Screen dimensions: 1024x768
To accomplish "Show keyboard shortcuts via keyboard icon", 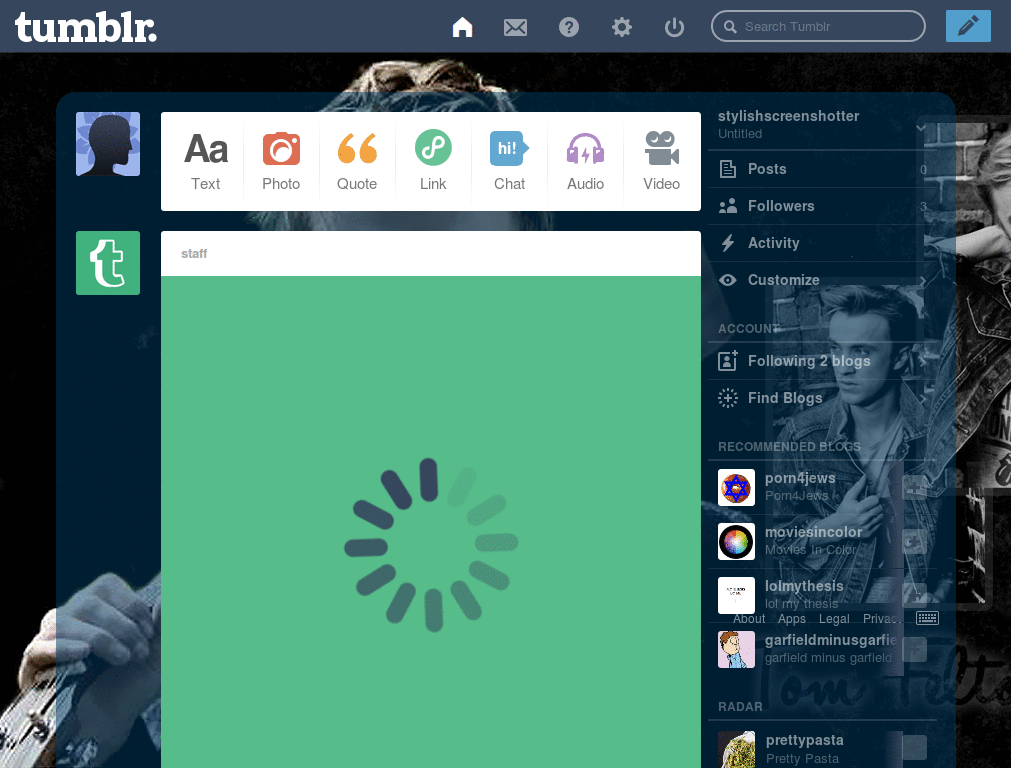I will coord(926,618).
